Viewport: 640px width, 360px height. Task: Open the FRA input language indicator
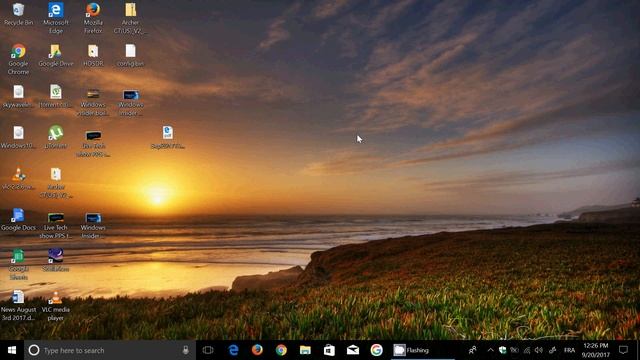569,350
